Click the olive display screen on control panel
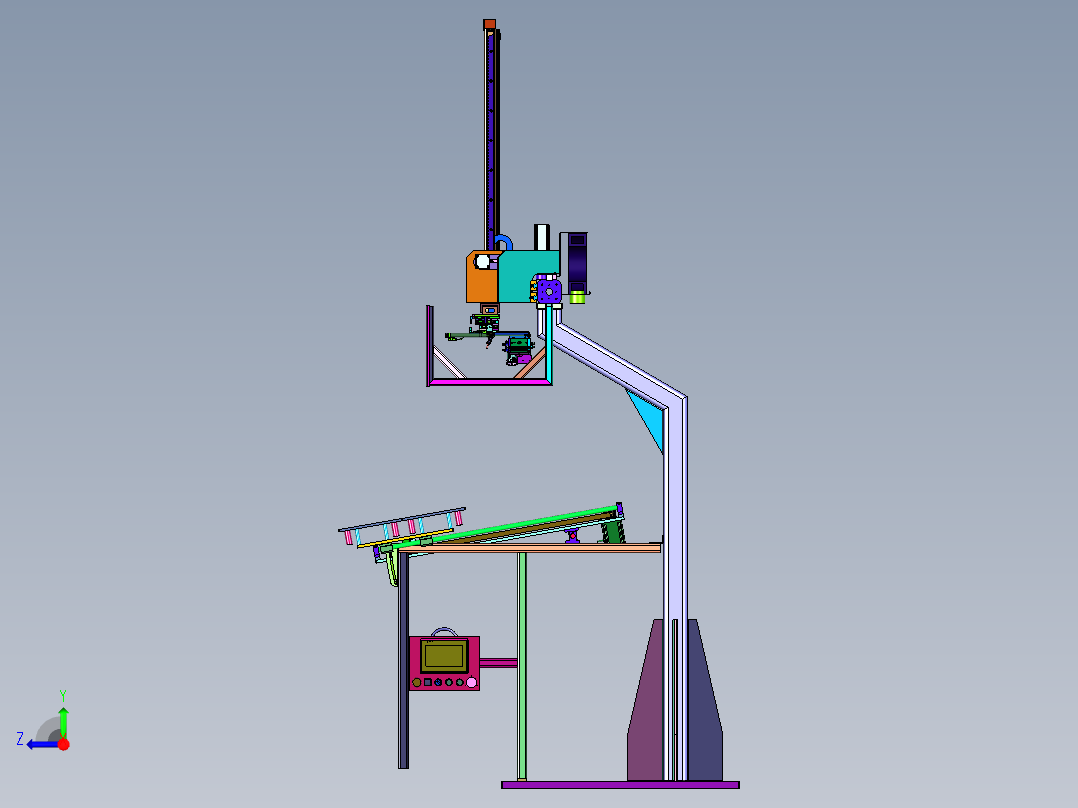Viewport: 1078px width, 808px height. tap(444, 656)
